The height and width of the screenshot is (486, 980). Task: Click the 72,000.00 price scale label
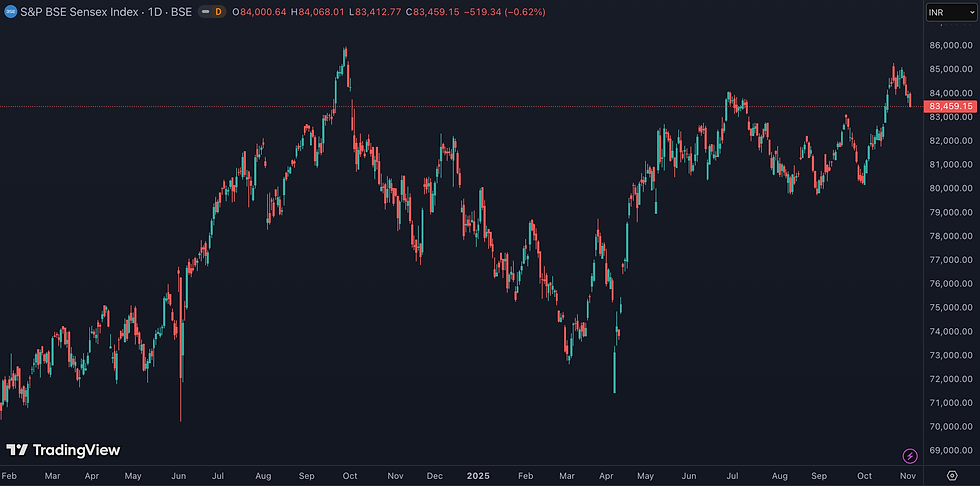pos(951,379)
